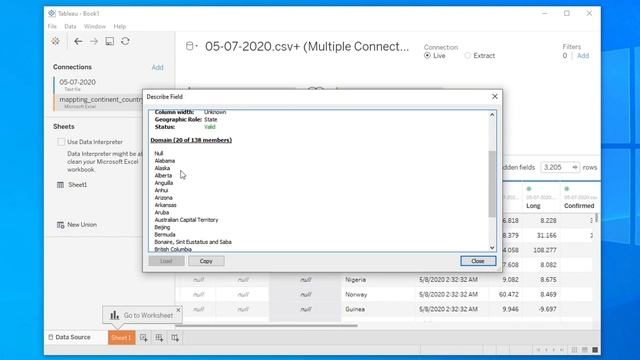The width and height of the screenshot is (640, 360).
Task: Select the Live connection option
Action: click(x=427, y=56)
